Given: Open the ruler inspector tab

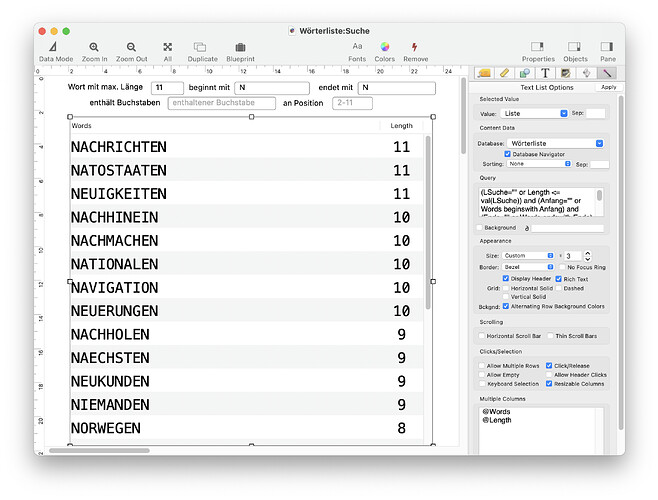Looking at the screenshot, I should [504, 73].
